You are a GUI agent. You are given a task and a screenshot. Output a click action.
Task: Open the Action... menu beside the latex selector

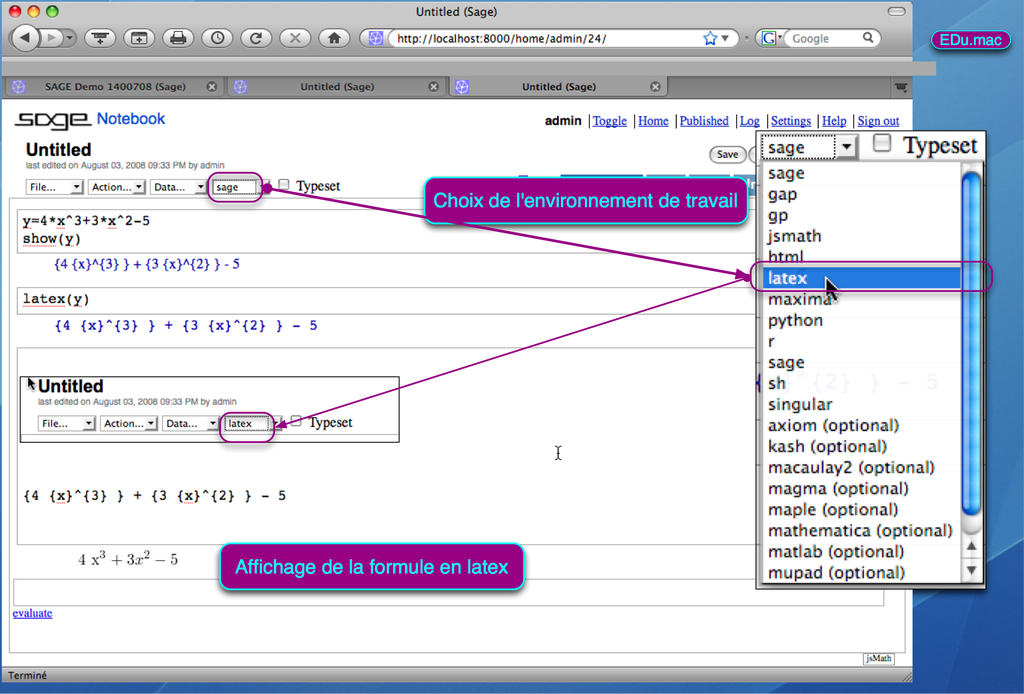point(129,423)
